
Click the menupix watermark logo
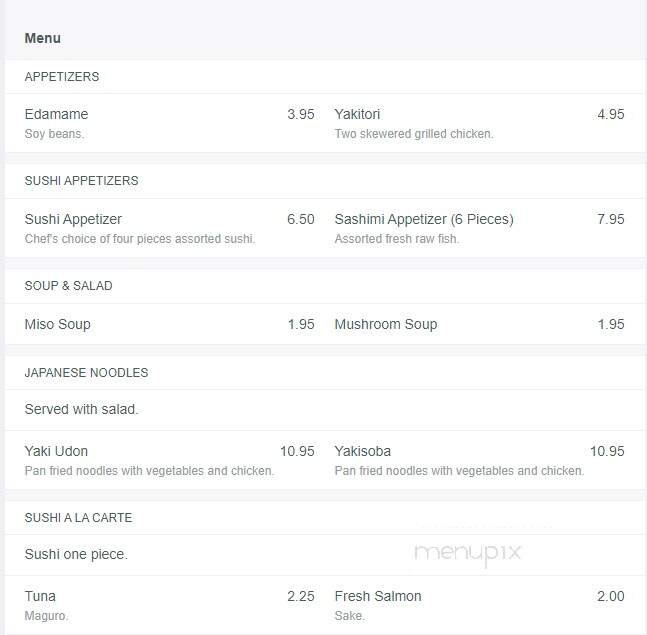tap(467, 553)
